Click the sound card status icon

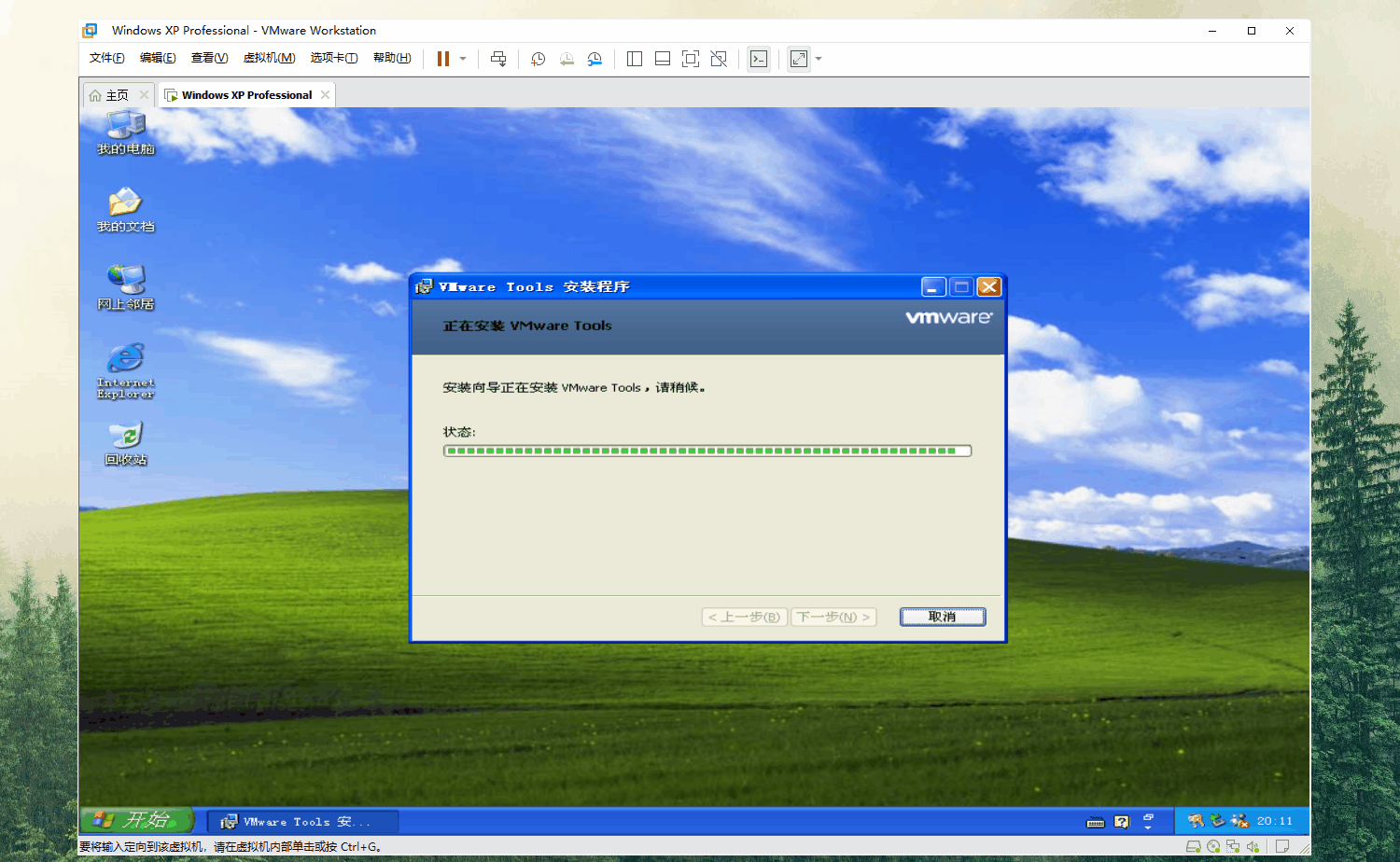(1253, 847)
